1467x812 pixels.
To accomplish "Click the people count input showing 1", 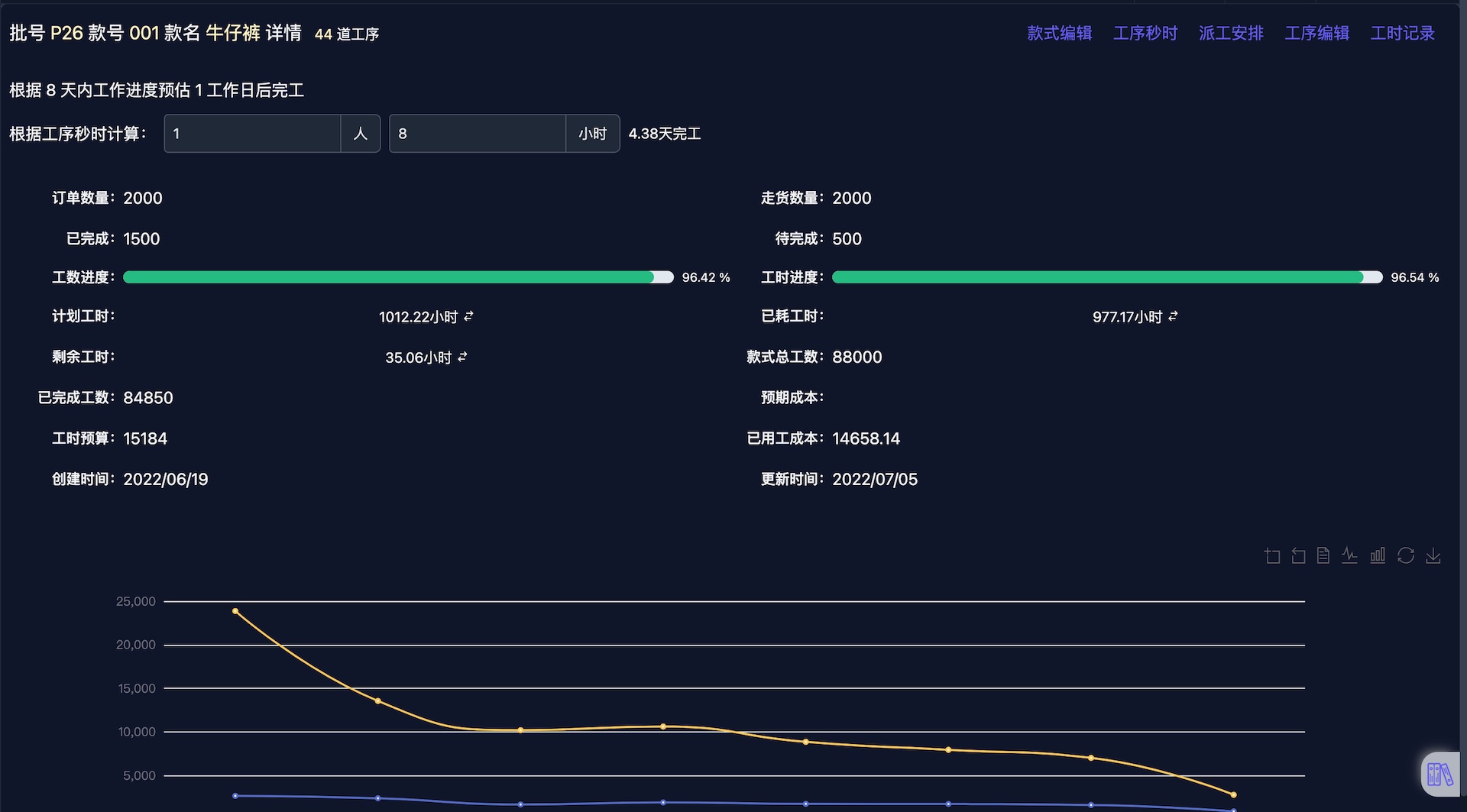I will pos(252,133).
